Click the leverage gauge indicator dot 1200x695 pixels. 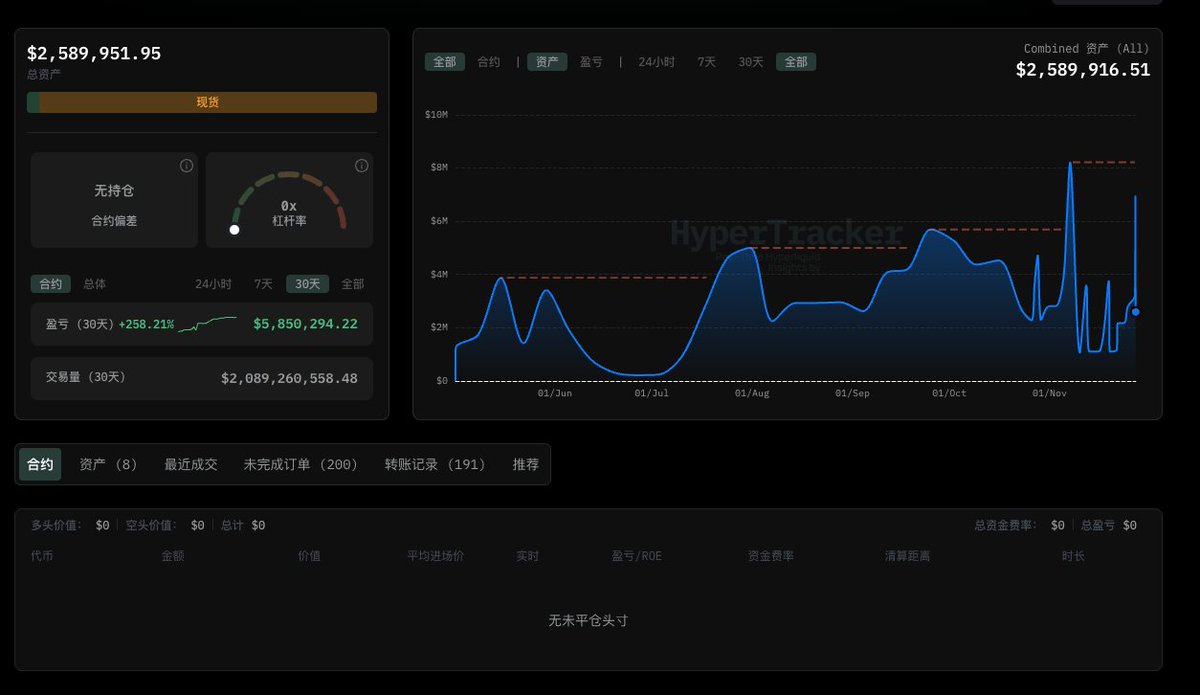tap(235, 229)
